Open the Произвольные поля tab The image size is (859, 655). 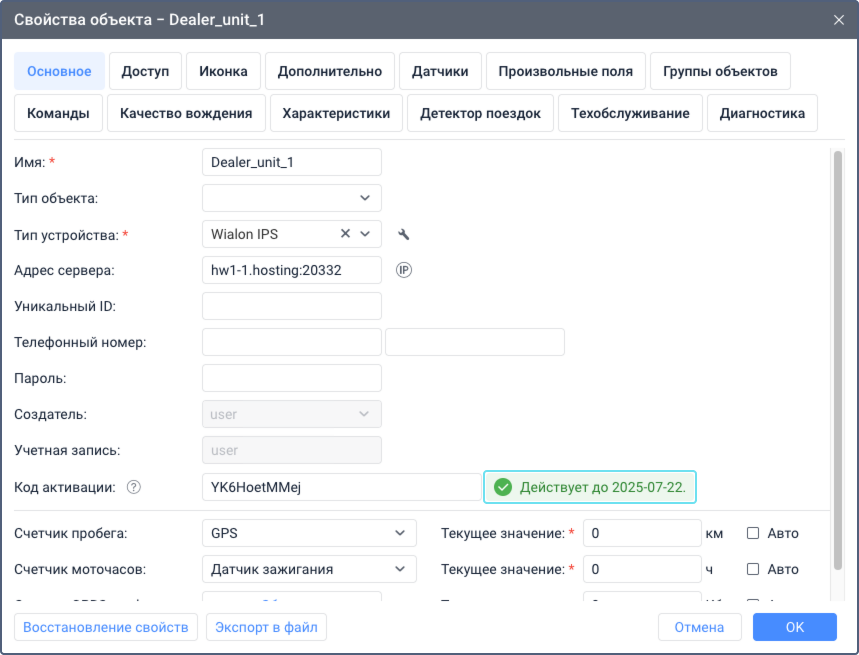tap(566, 71)
